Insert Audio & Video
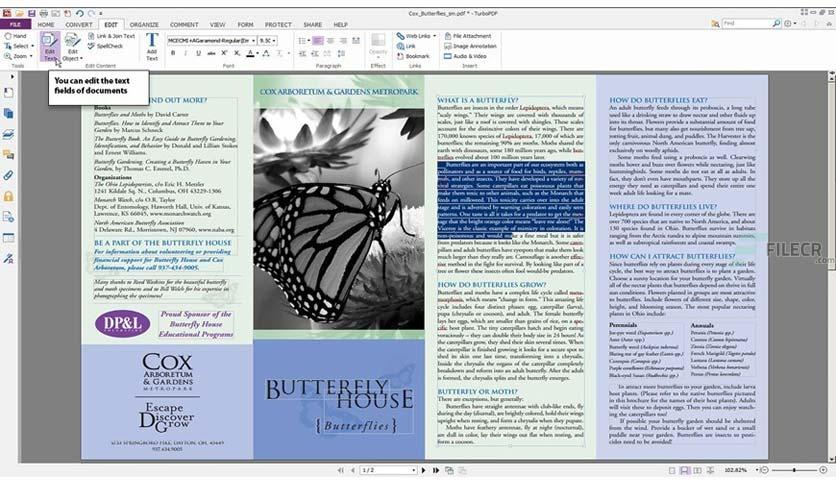The image size is (836, 484). pyautogui.click(x=465, y=56)
